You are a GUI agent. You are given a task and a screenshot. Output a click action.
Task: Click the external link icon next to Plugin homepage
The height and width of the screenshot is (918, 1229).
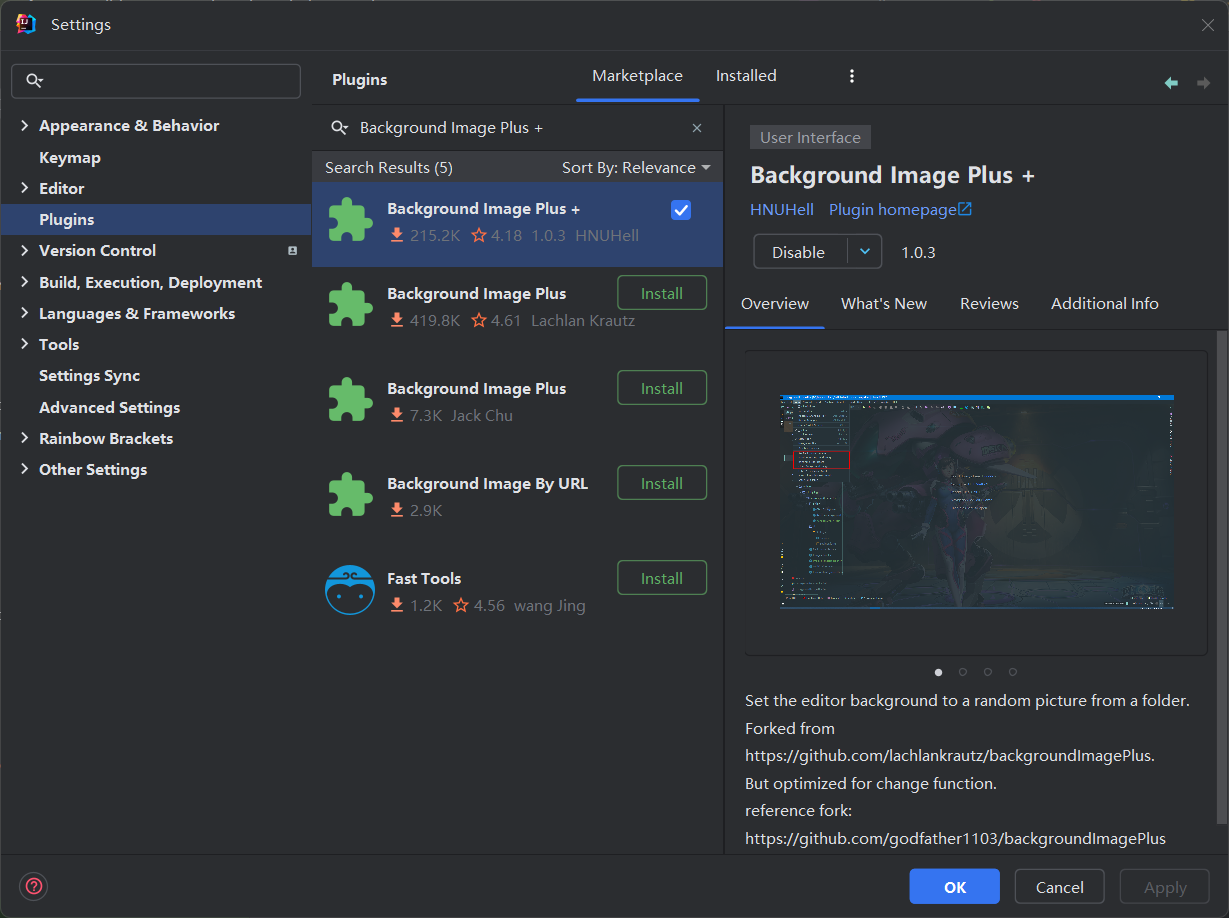(965, 210)
